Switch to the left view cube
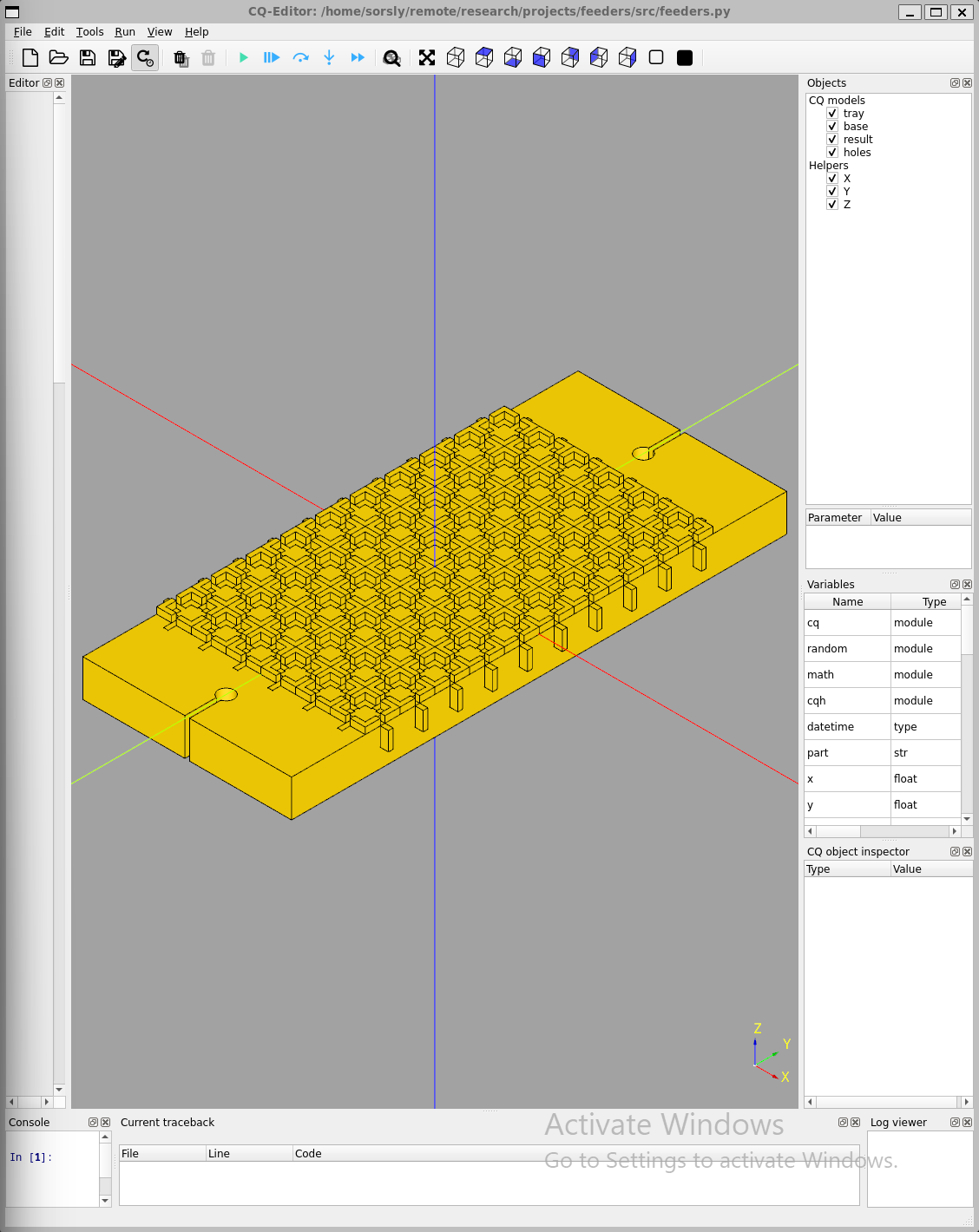Screen dimensions: 979x1232 point(599,58)
